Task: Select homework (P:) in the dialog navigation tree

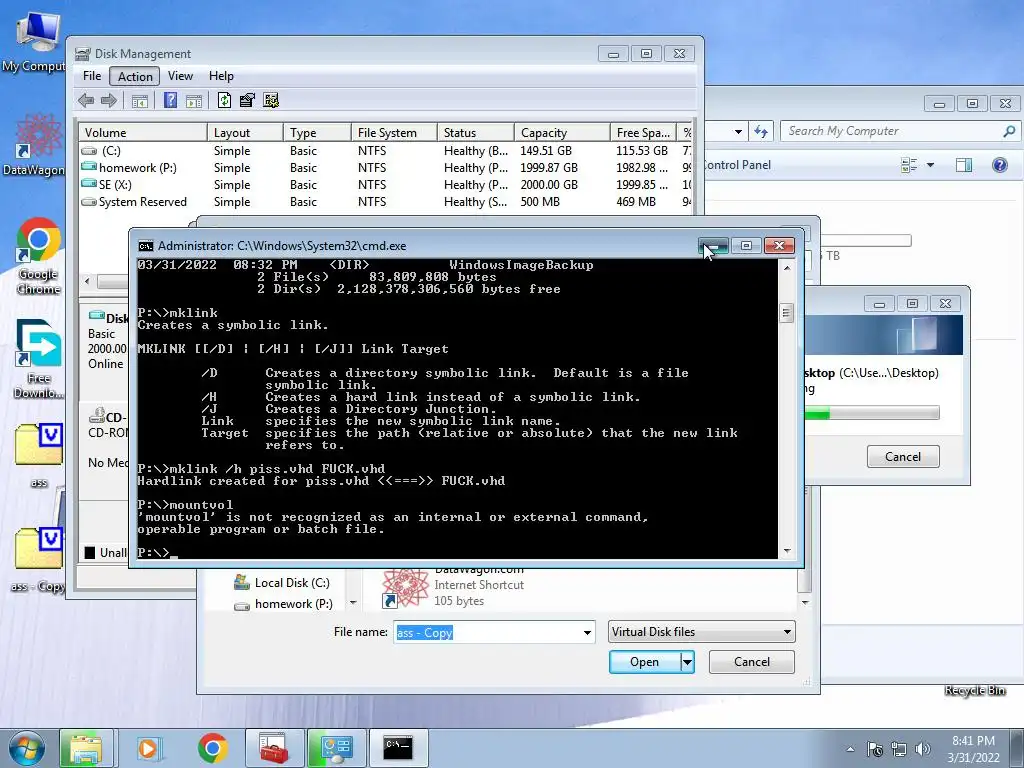Action: tap(283, 604)
